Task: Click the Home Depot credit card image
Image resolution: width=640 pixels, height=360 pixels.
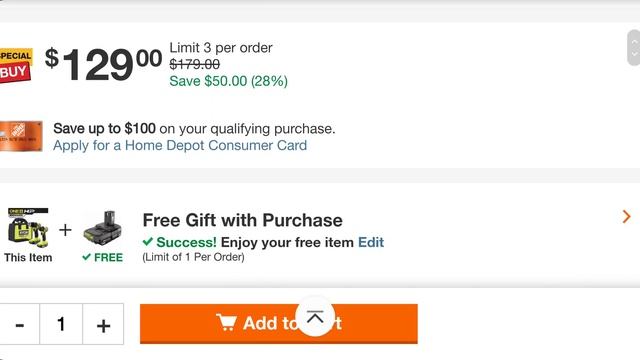Action: 21,136
